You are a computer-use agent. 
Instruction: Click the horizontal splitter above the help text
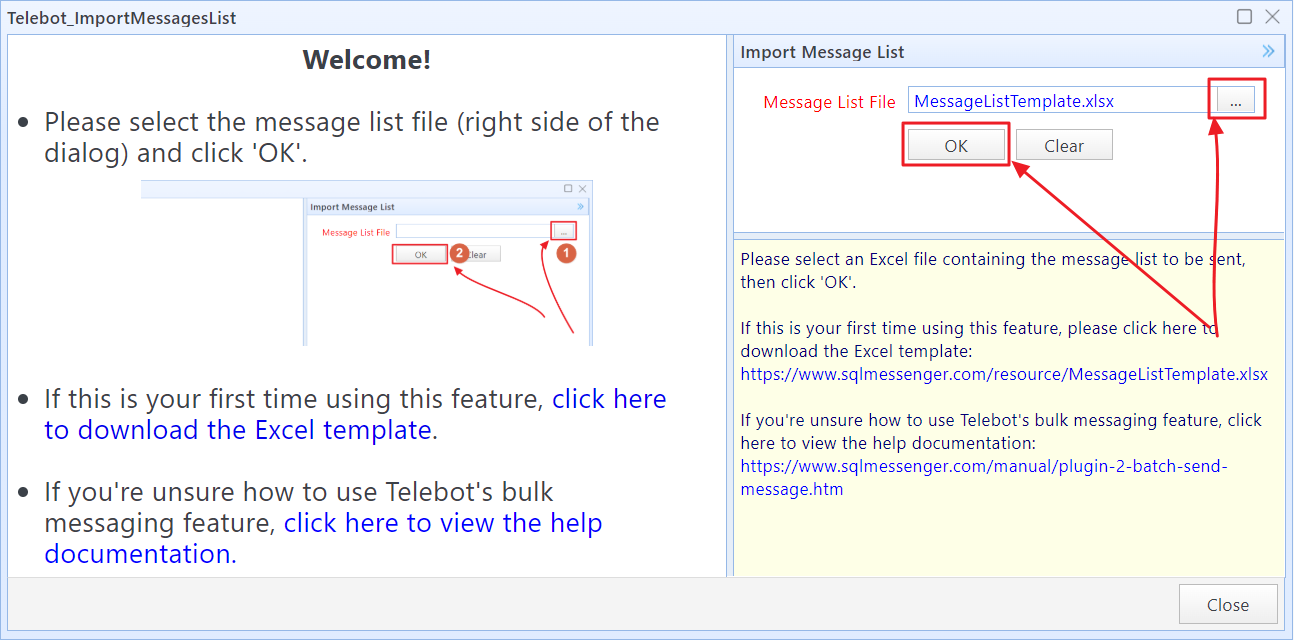pos(1008,236)
